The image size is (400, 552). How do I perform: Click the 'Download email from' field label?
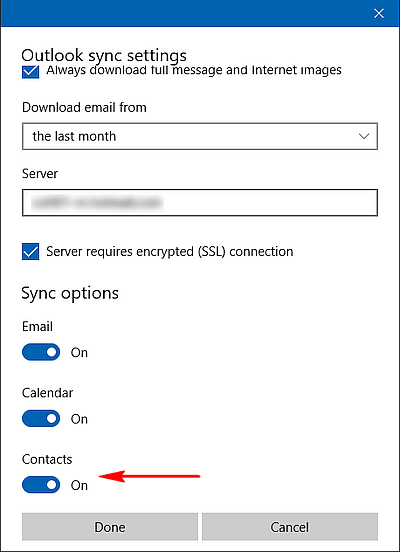[x=84, y=107]
